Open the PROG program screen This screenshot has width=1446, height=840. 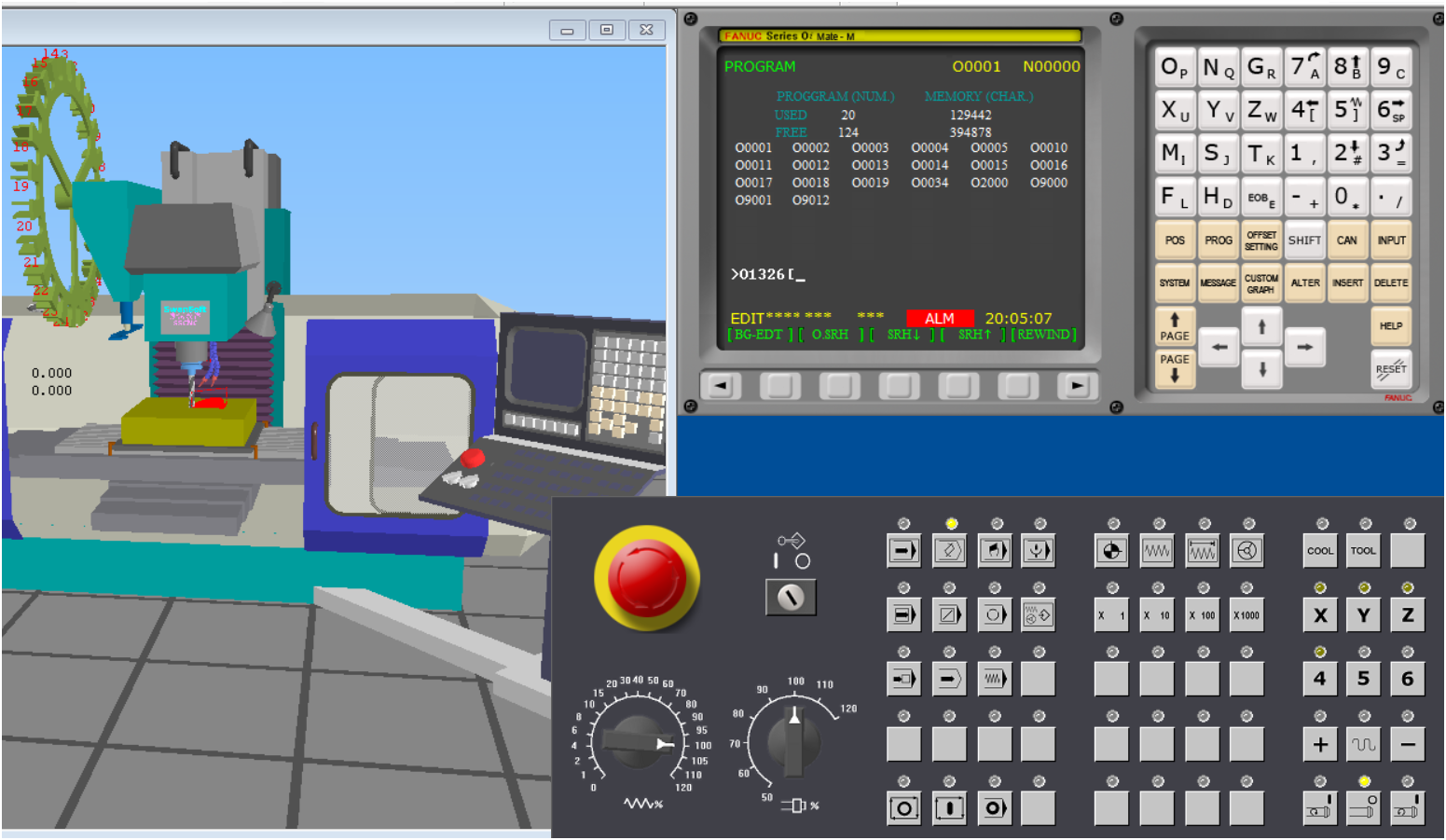point(1218,240)
